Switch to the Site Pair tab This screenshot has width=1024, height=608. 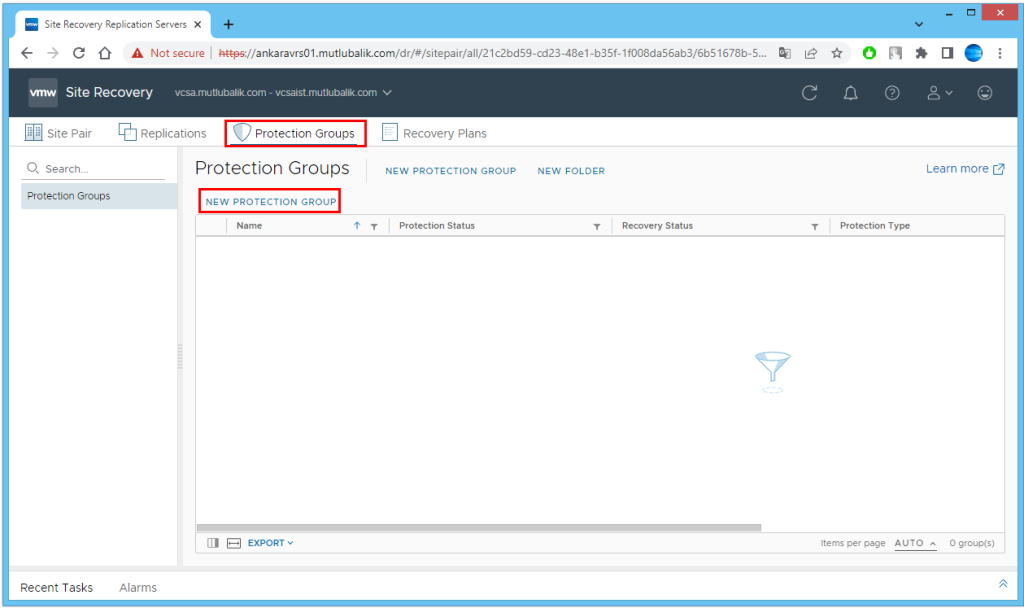pos(58,133)
